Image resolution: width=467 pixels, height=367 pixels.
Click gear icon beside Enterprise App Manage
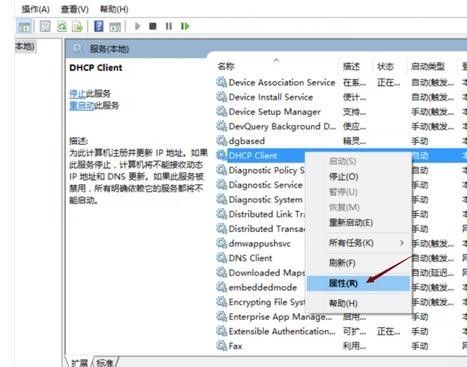click(x=221, y=317)
